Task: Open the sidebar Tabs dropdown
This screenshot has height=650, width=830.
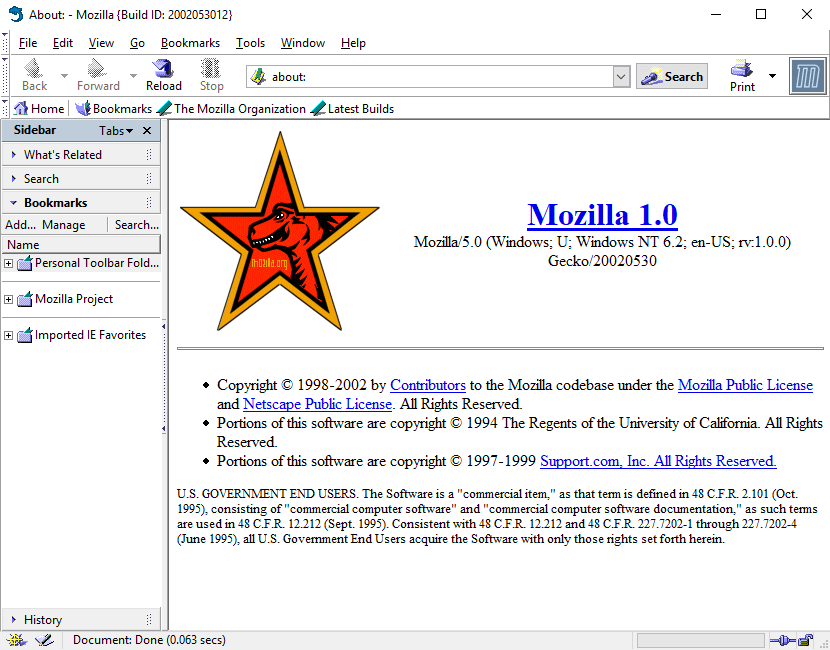Action: 116,131
